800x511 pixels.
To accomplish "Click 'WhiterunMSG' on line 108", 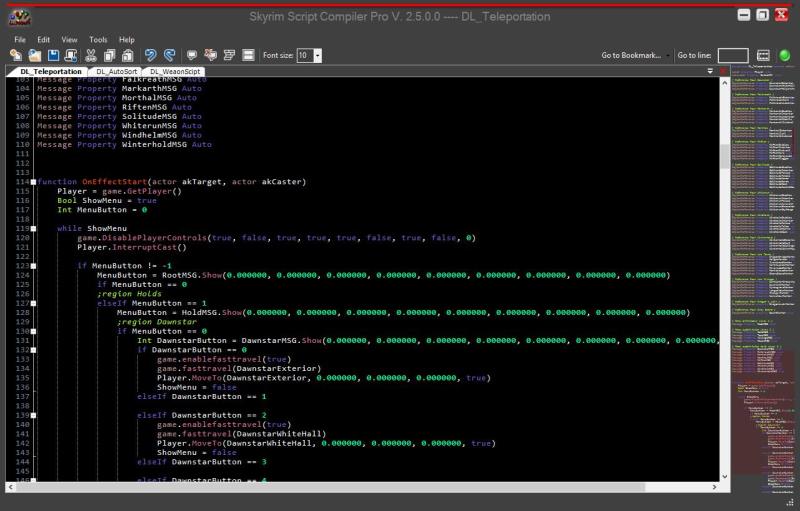I will (x=149, y=125).
